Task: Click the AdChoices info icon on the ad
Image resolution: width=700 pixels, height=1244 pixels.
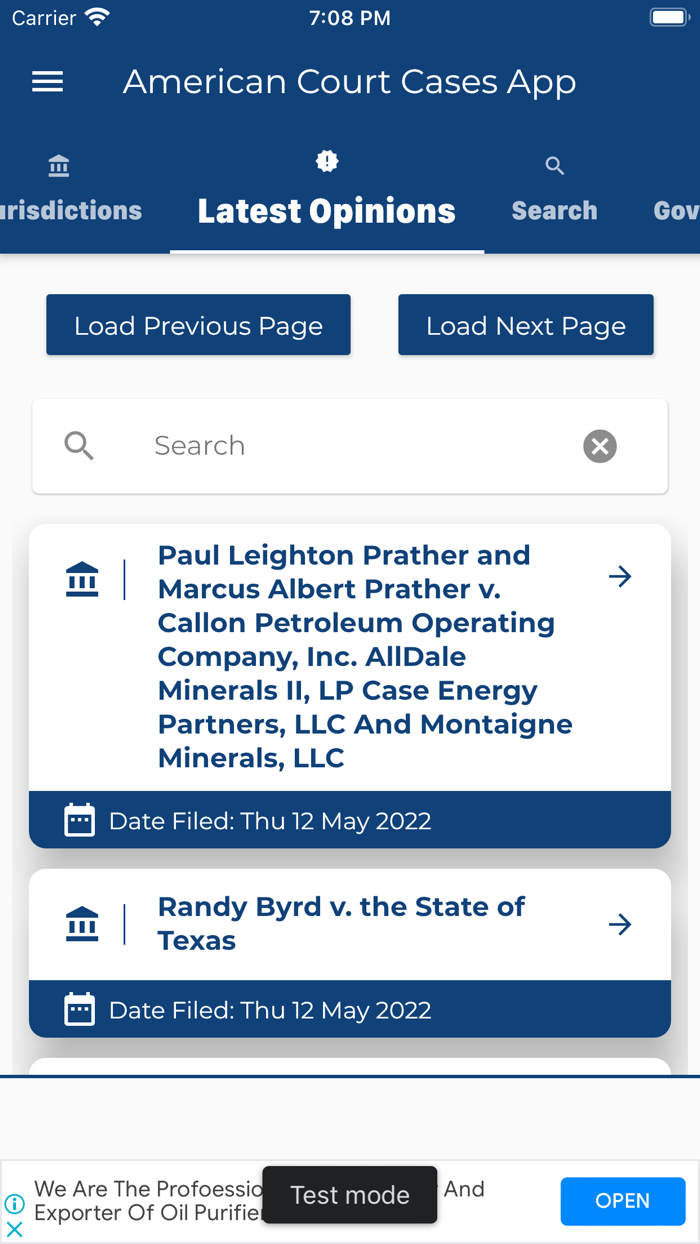Action: click(x=13, y=1203)
